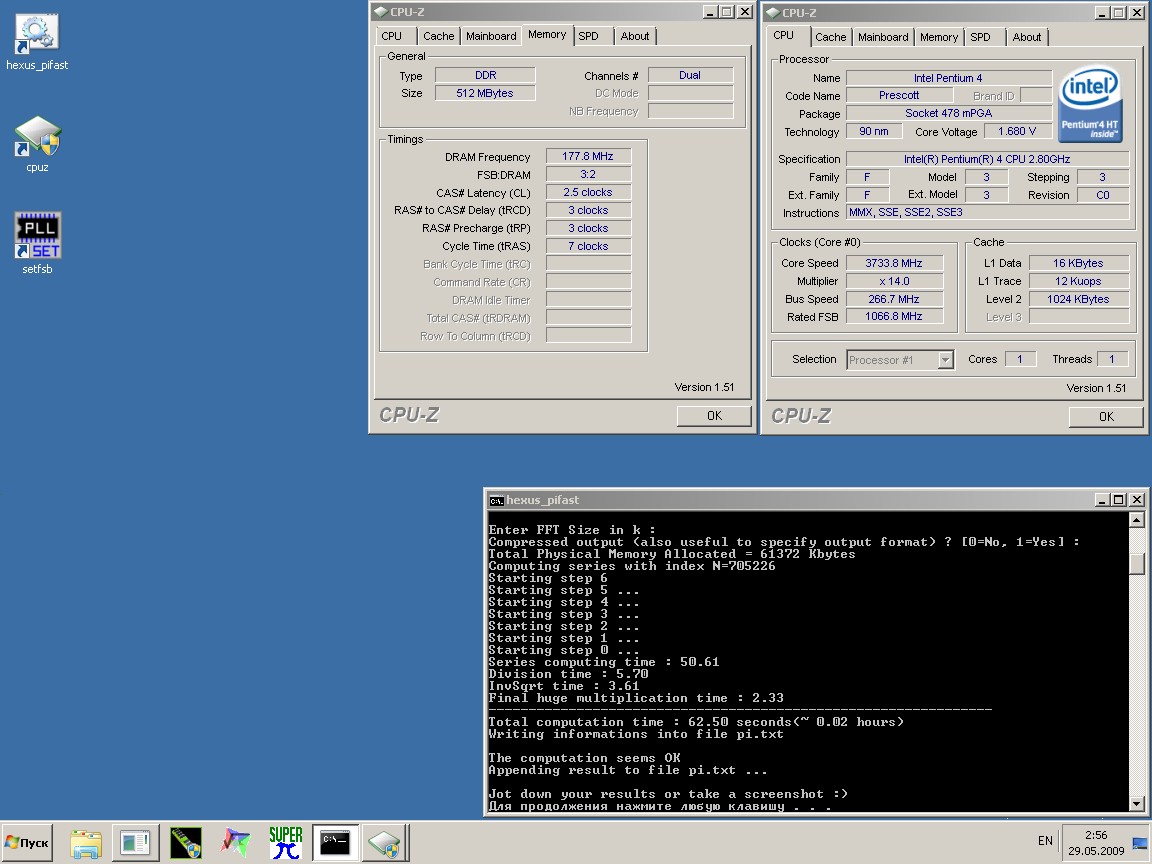1152x864 pixels.
Task: Click the CAS# Latency 2.5 clocks value
Action: click(588, 192)
